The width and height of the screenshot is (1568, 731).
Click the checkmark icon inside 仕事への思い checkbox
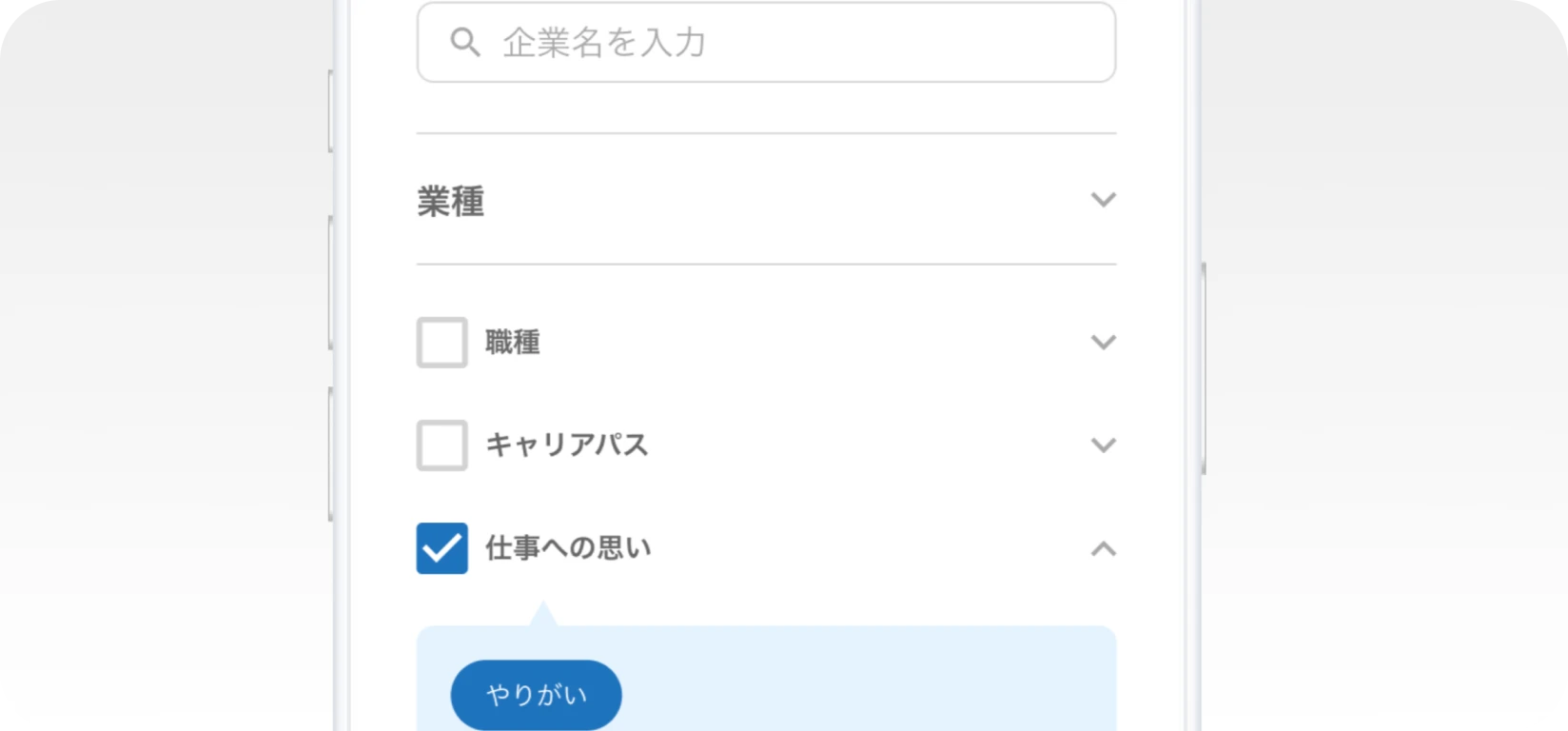click(x=441, y=548)
